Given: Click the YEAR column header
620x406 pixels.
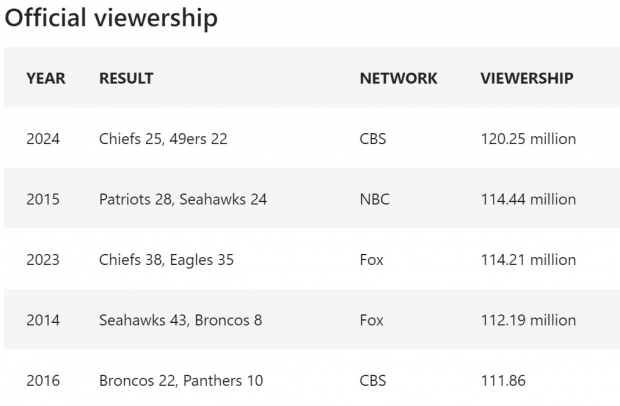Looking at the screenshot, I should point(46,78).
